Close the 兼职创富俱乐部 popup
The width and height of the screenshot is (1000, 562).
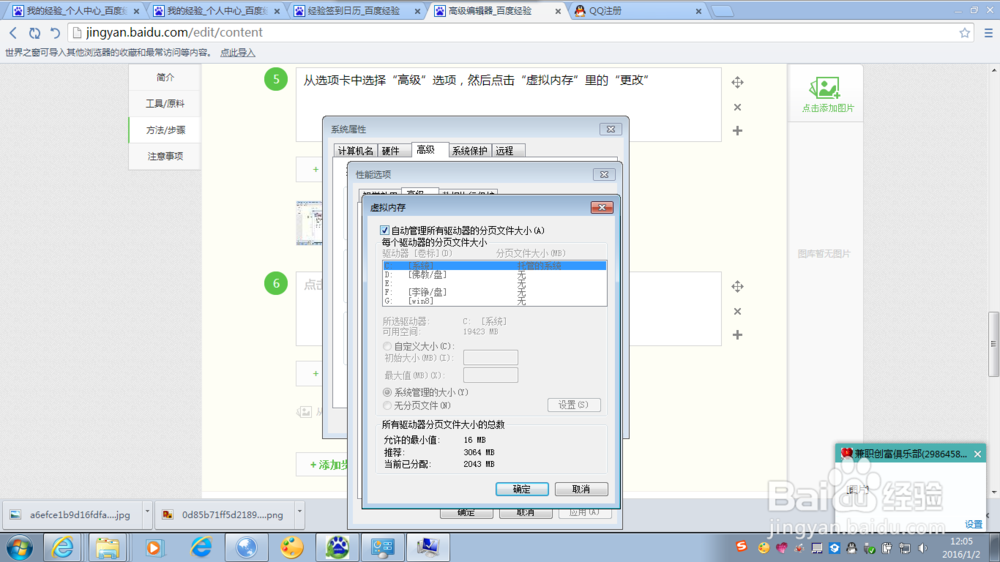(x=978, y=454)
